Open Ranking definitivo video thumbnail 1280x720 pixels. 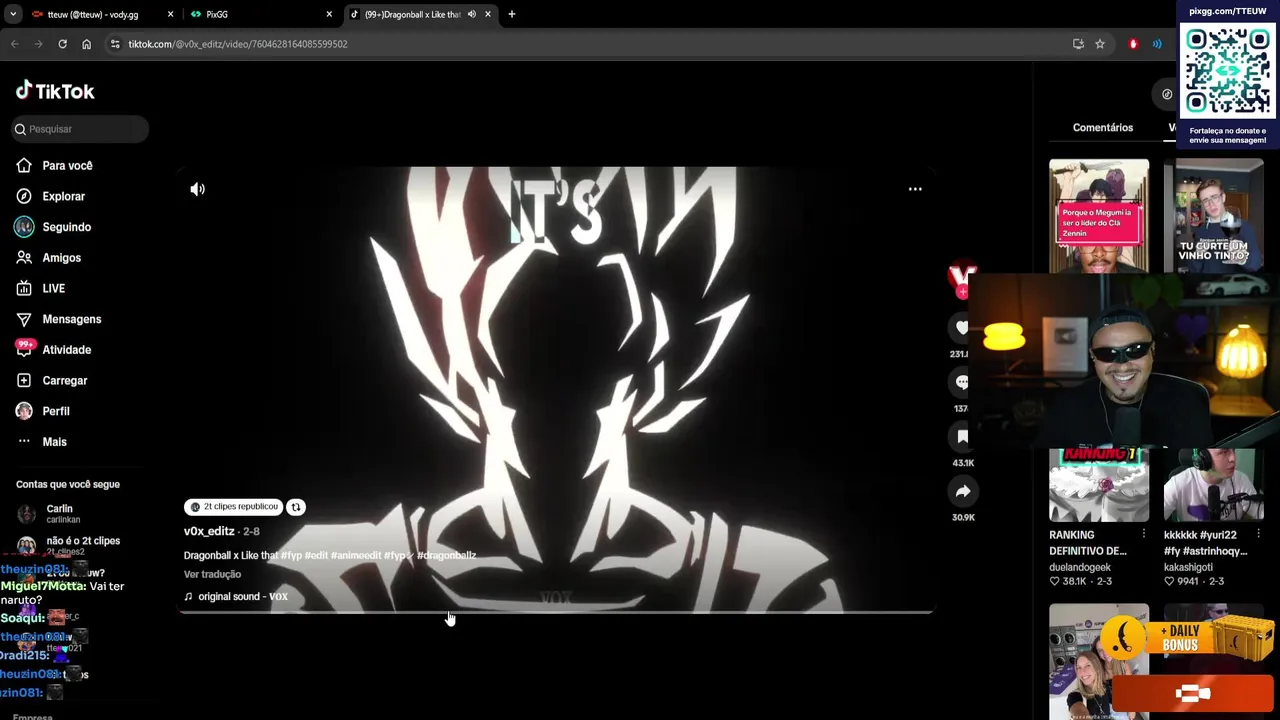[1098, 485]
